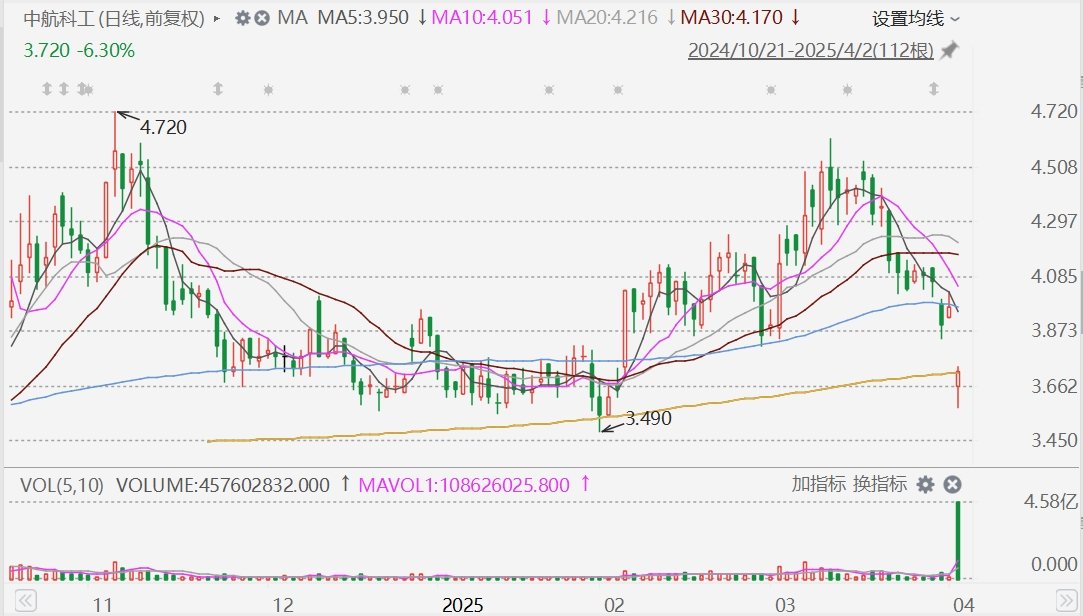
Task: Pin the date range display
Action: point(948,51)
